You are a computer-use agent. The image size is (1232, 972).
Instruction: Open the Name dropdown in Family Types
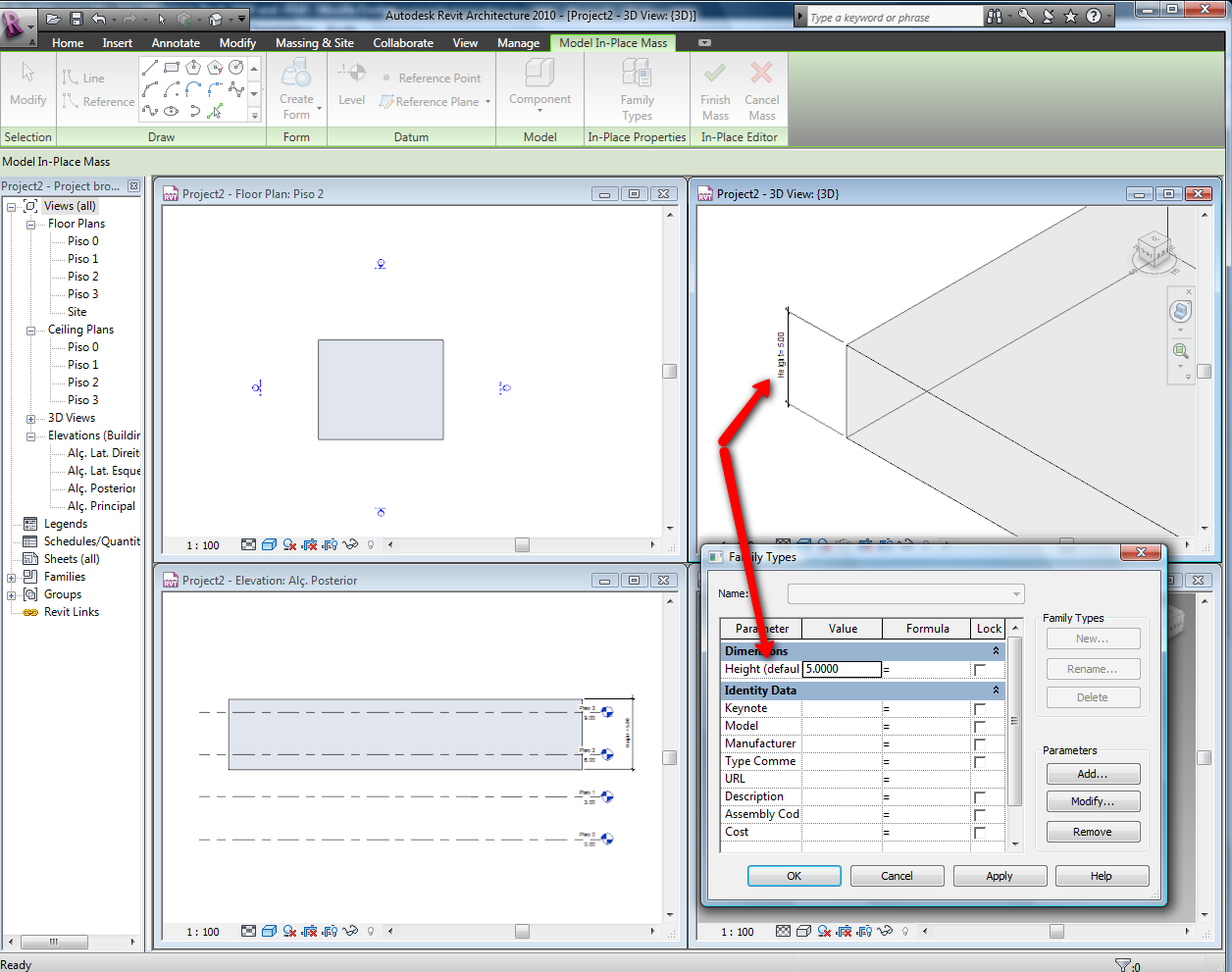1016,594
